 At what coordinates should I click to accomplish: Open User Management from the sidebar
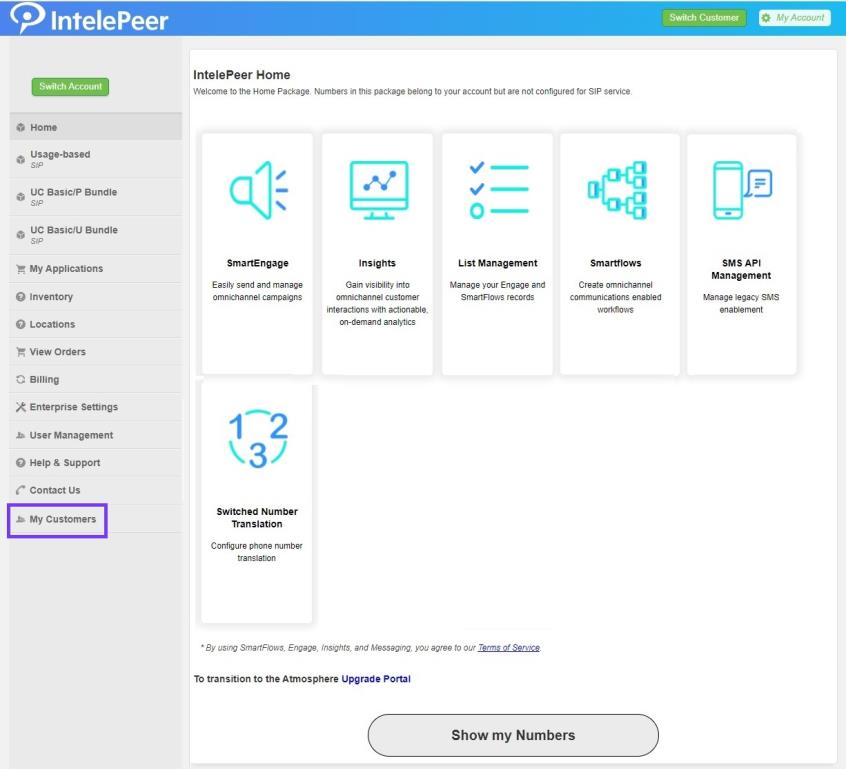click(95, 435)
